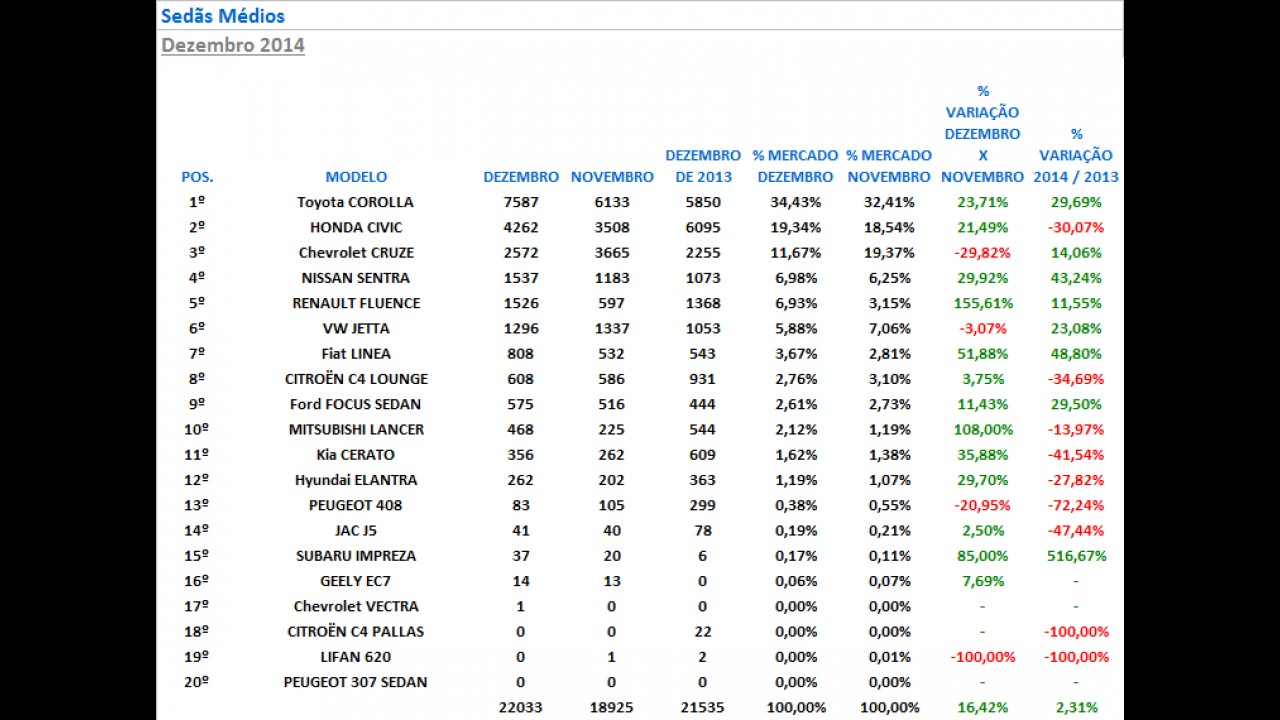Select the 'Fiat LINEA' model cell
This screenshot has width=1280, height=720.
coord(356,354)
